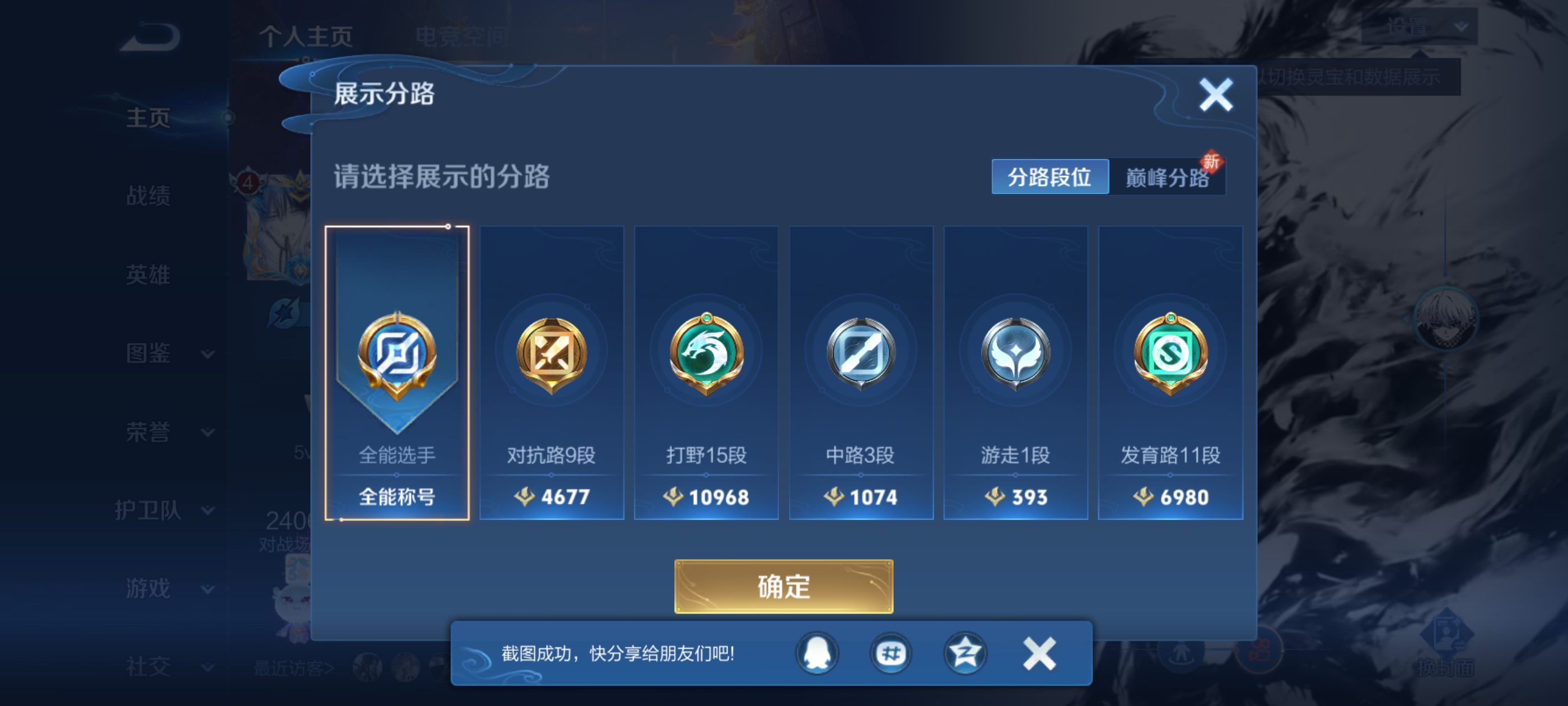Confirm selection with 确定 button

[x=783, y=587]
